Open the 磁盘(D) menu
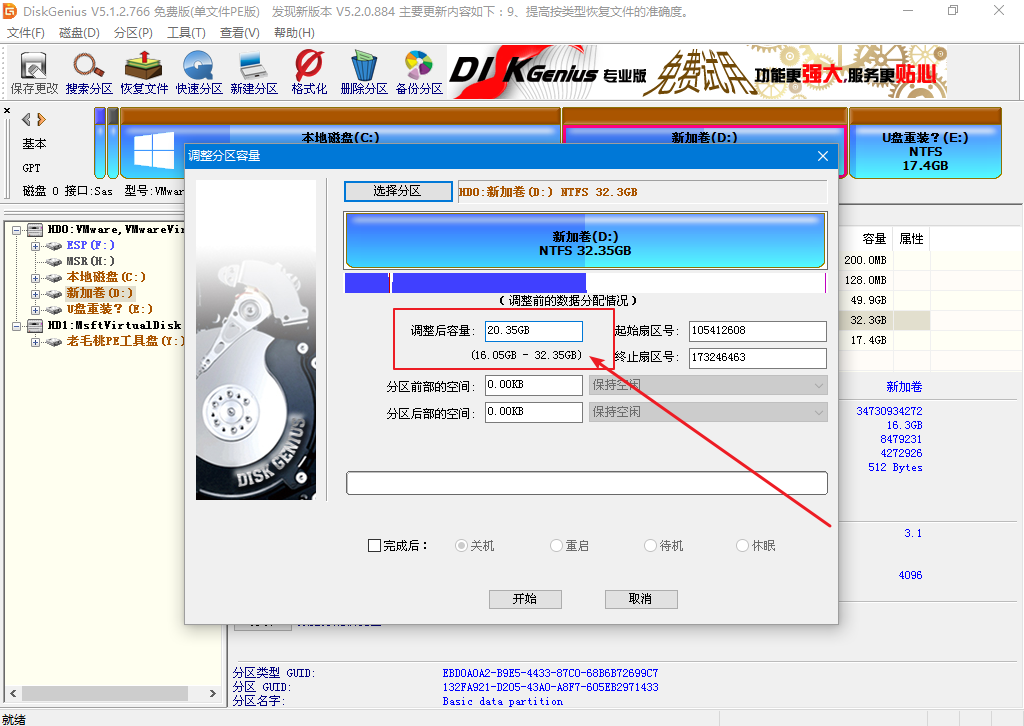Viewport: 1024px width, 726px height. coord(79,33)
